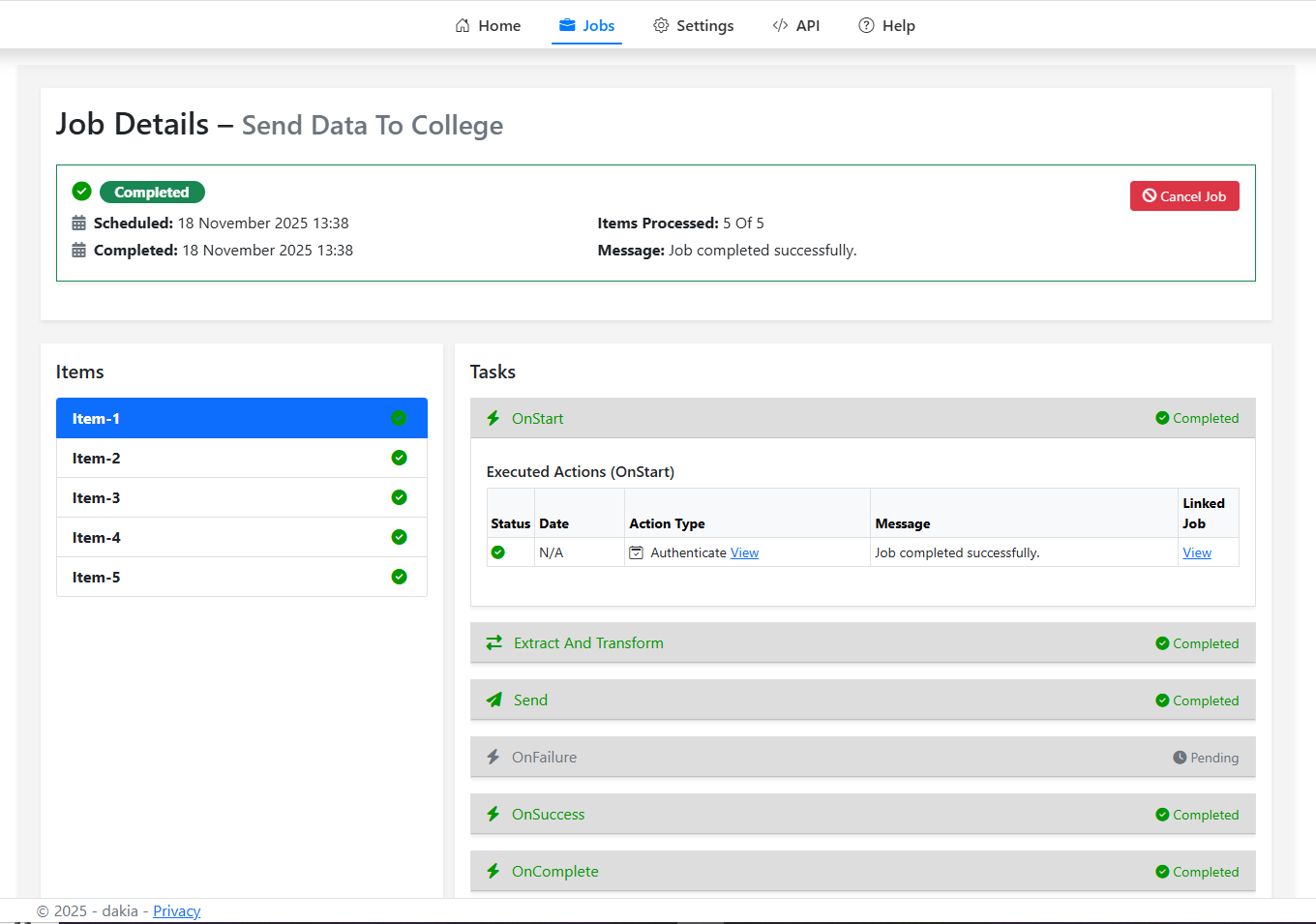
Task: Toggle the green status check on Item-2
Action: pyautogui.click(x=399, y=458)
